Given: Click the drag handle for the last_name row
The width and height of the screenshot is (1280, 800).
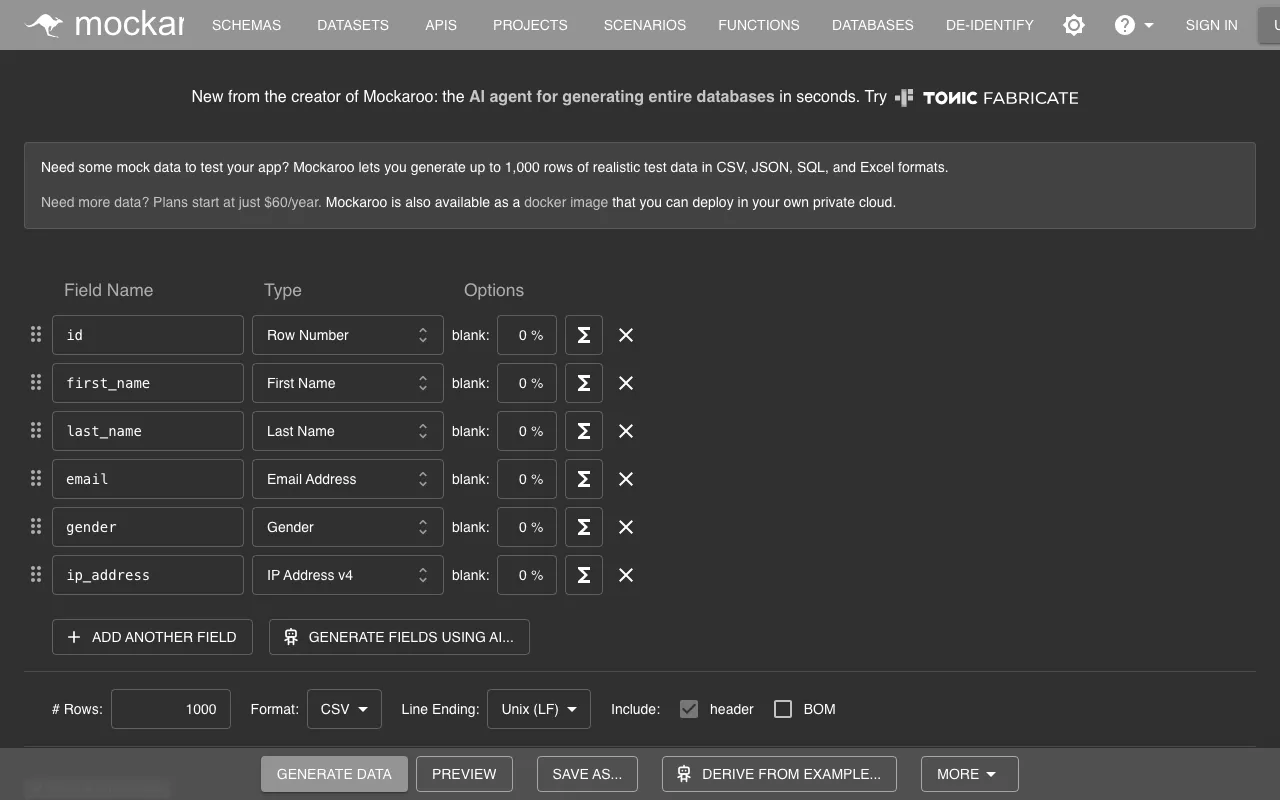Looking at the screenshot, I should tap(36, 431).
